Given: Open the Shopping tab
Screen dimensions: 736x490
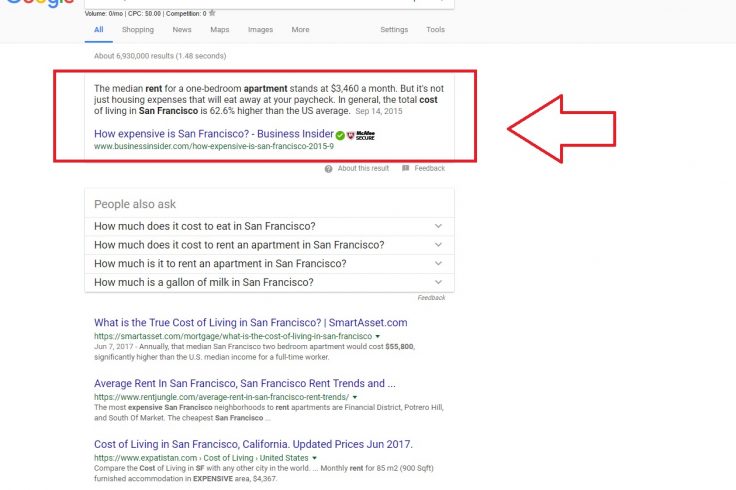Looking at the screenshot, I should tap(138, 30).
